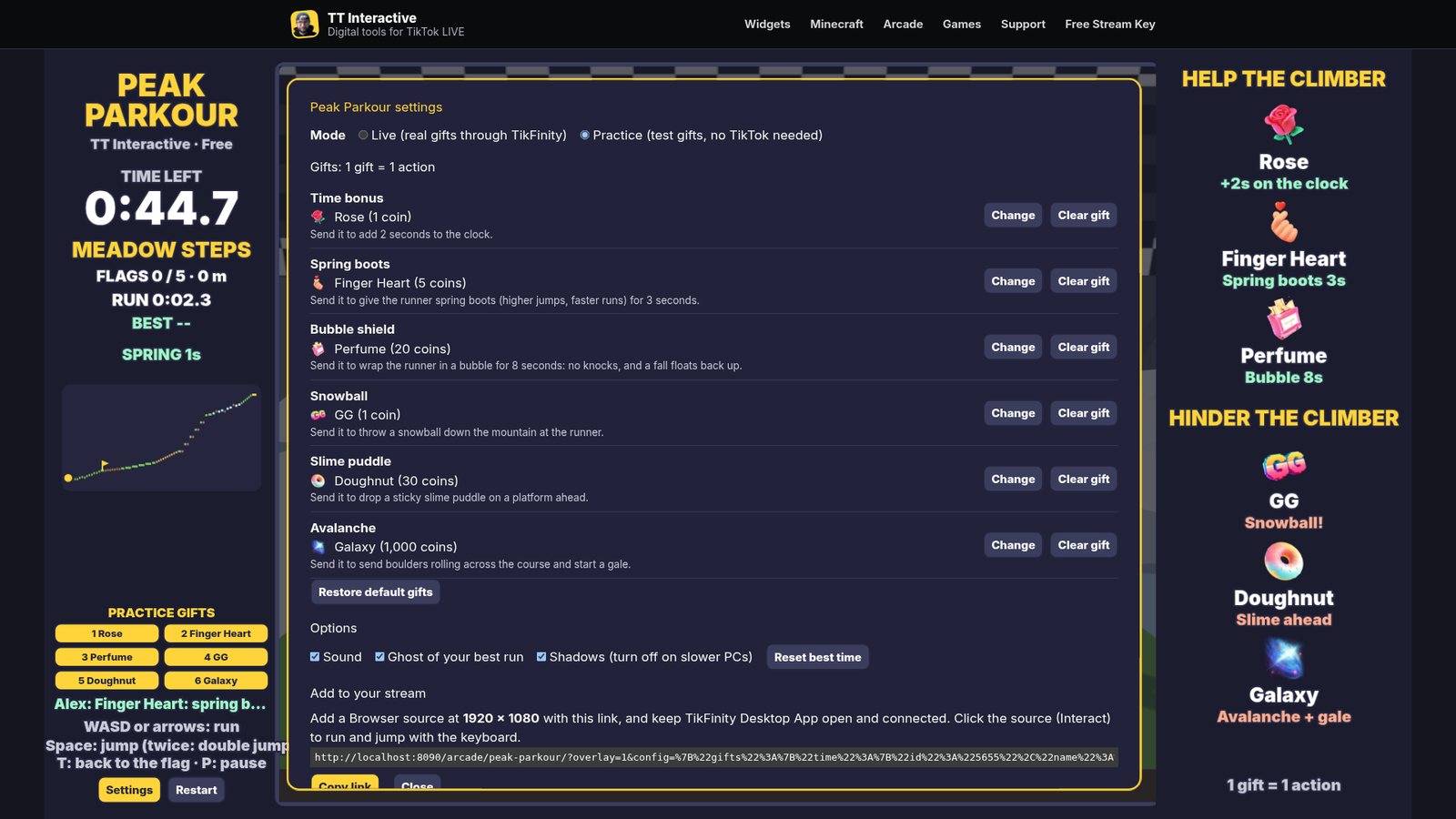The width and height of the screenshot is (1456, 819).
Task: Click the large Finger Heart icon in the right panel
Action: pos(1283,222)
